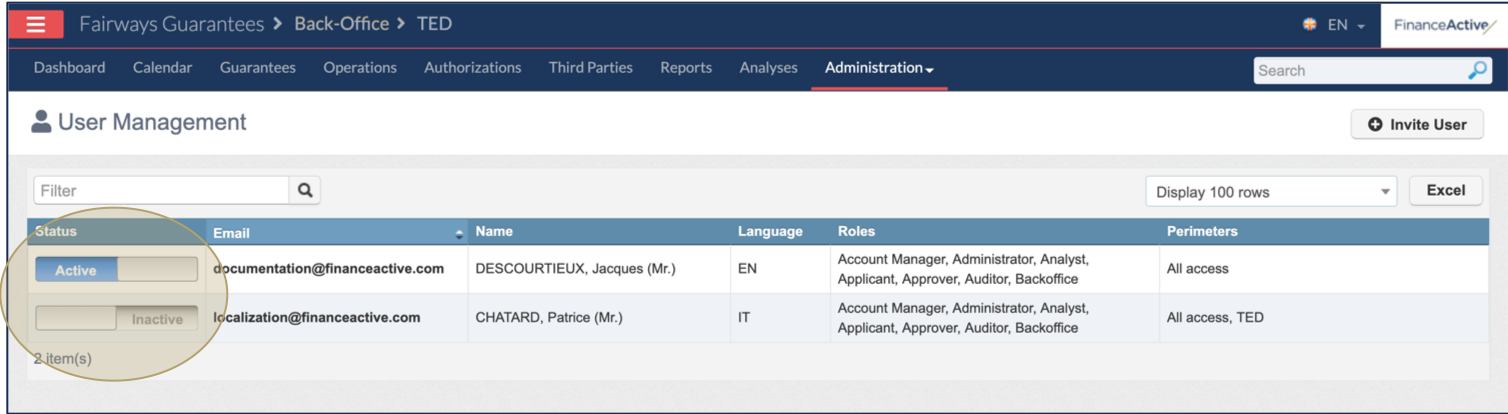Open the red hamburger menu

pyautogui.click(x=36, y=24)
